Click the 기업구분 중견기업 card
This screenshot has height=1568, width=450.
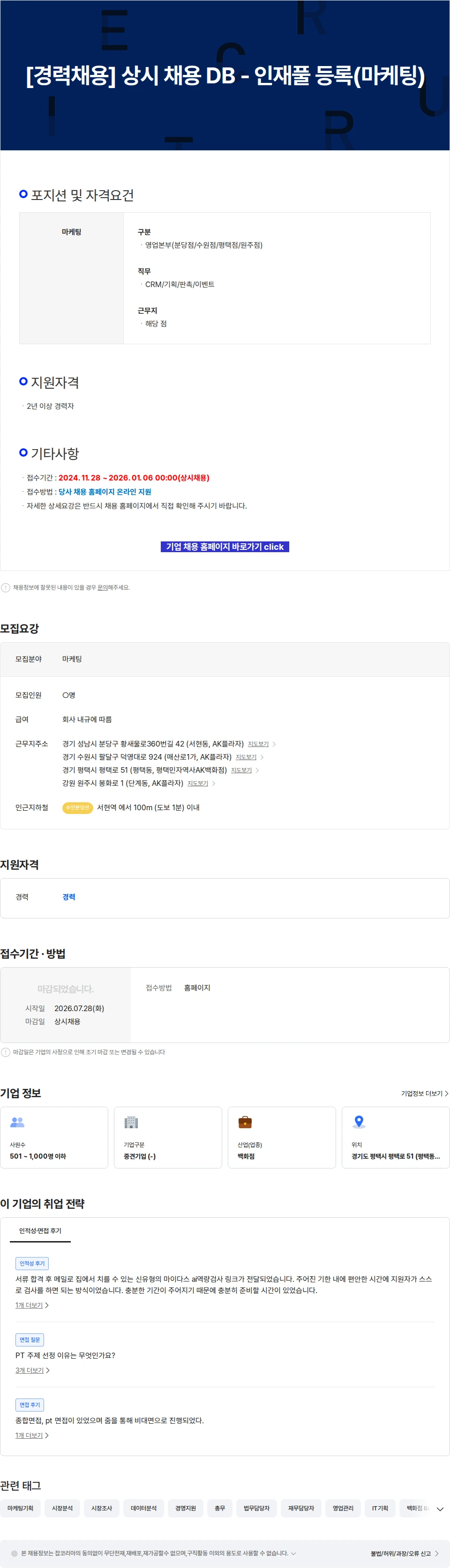168,1137
